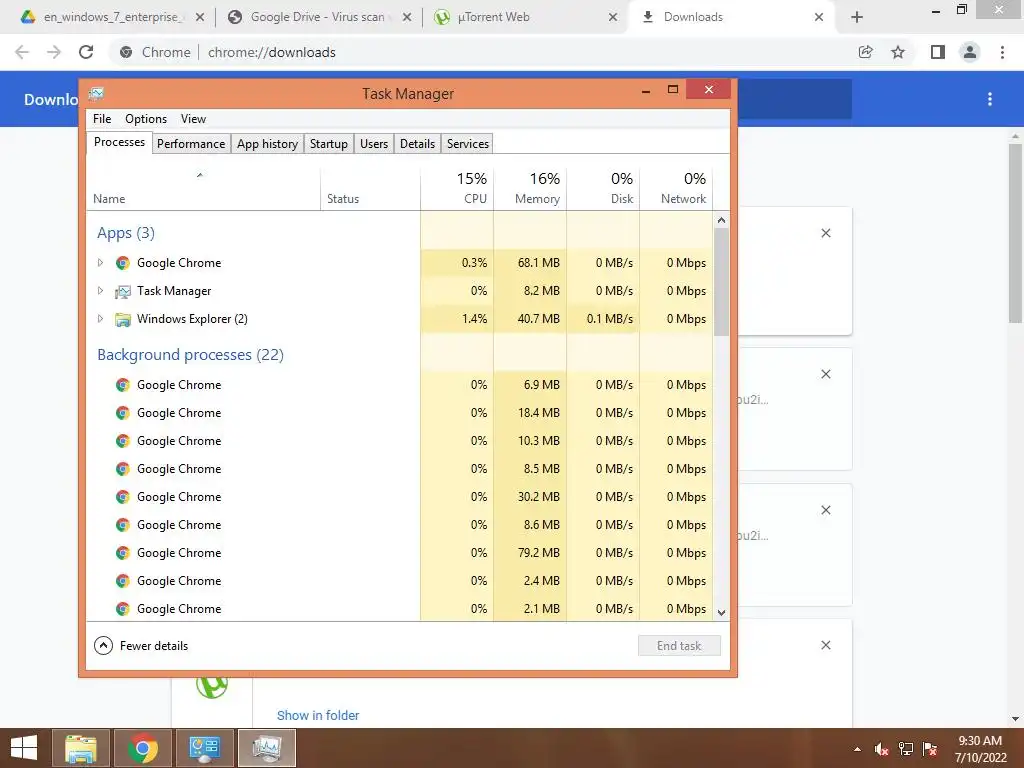Image resolution: width=1024 pixels, height=768 pixels.
Task: Open a new Chrome tab with plus icon
Action: 857,18
